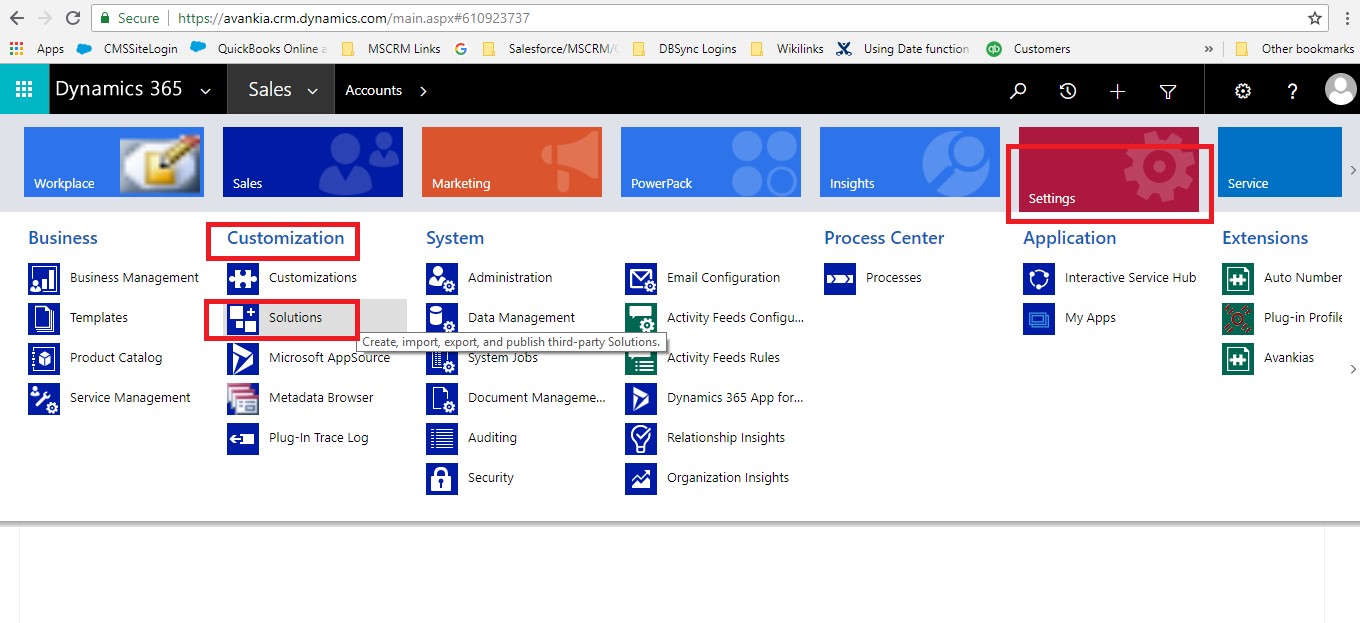Open Solutions under Customization
1360x623 pixels.
pyautogui.click(x=294, y=318)
